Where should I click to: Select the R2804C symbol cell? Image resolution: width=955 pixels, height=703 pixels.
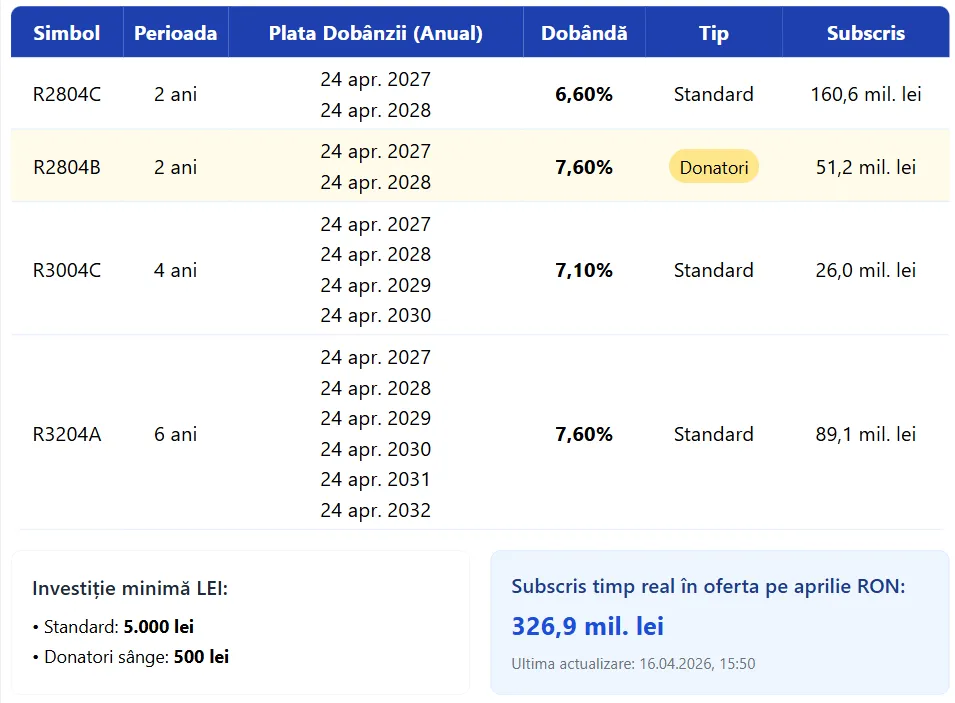67,95
